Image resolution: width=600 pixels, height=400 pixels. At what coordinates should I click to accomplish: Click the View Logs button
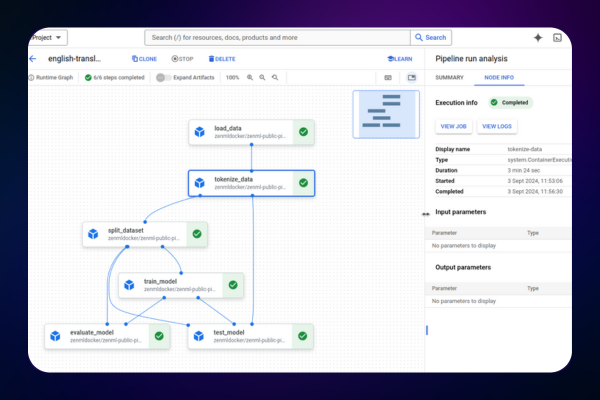tap(497, 126)
